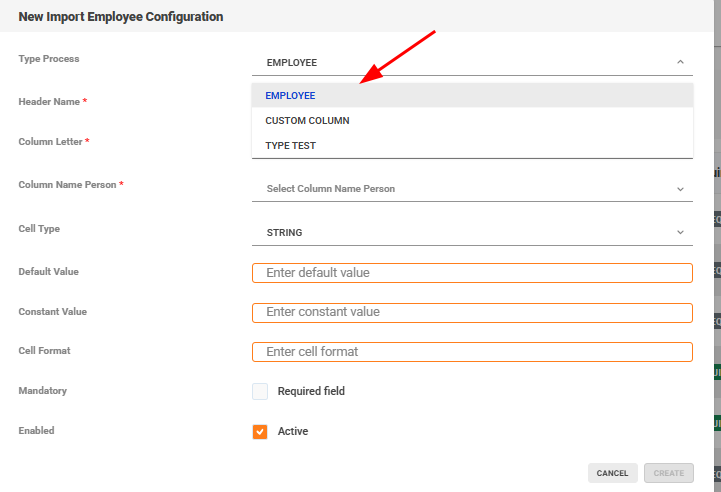
Task: Click the New Import Employee Configuration title
Action: [121, 17]
